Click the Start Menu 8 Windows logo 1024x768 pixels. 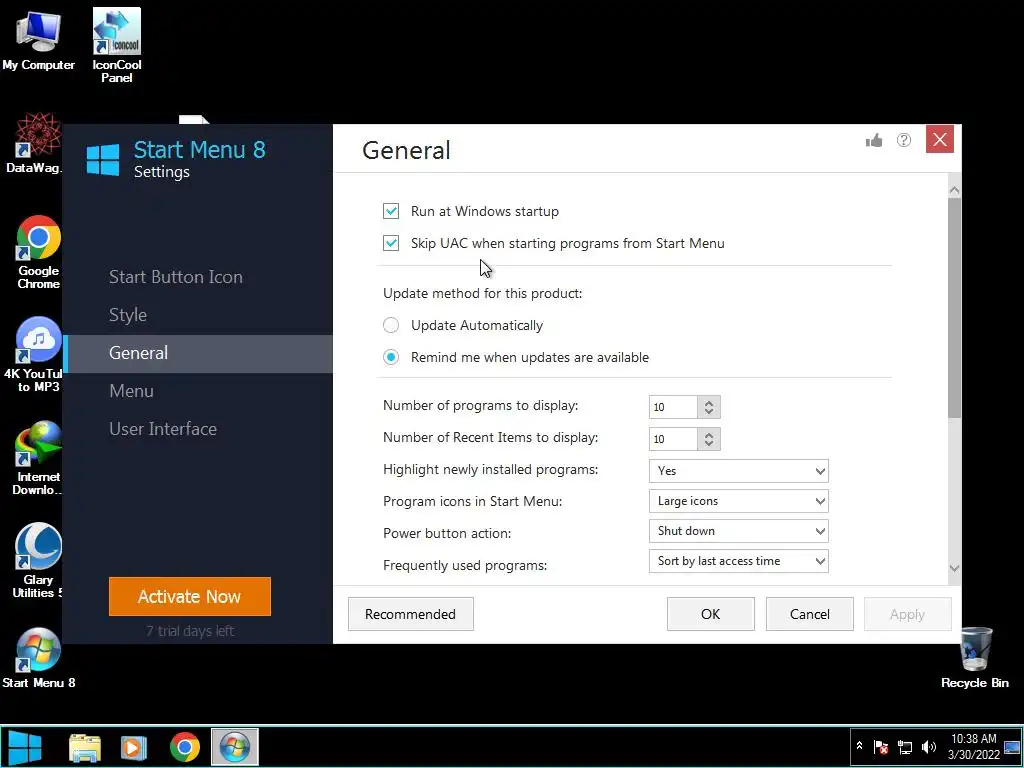pyautogui.click(x=103, y=159)
